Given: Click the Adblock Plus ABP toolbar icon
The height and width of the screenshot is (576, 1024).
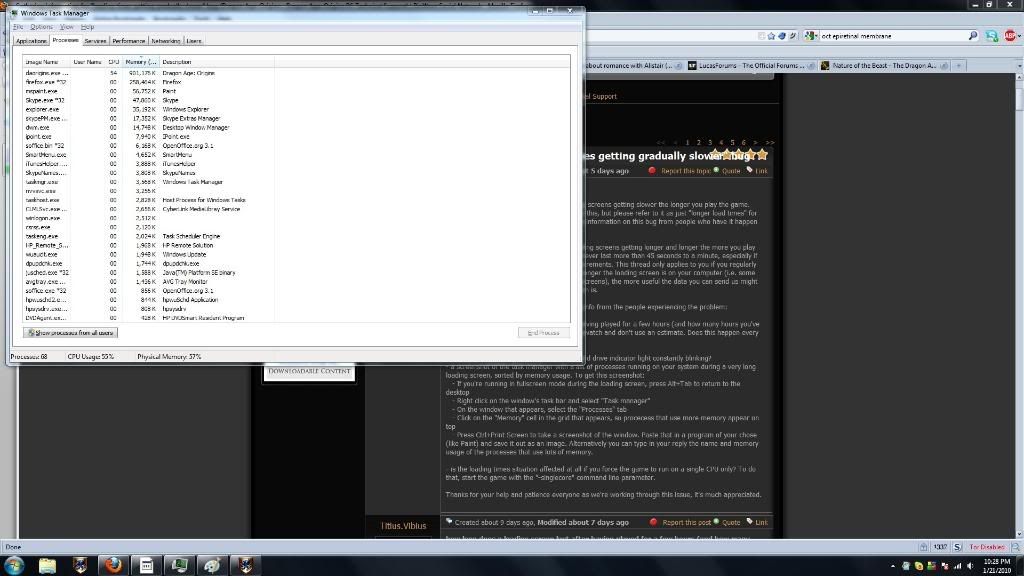Looking at the screenshot, I should click(1010, 36).
